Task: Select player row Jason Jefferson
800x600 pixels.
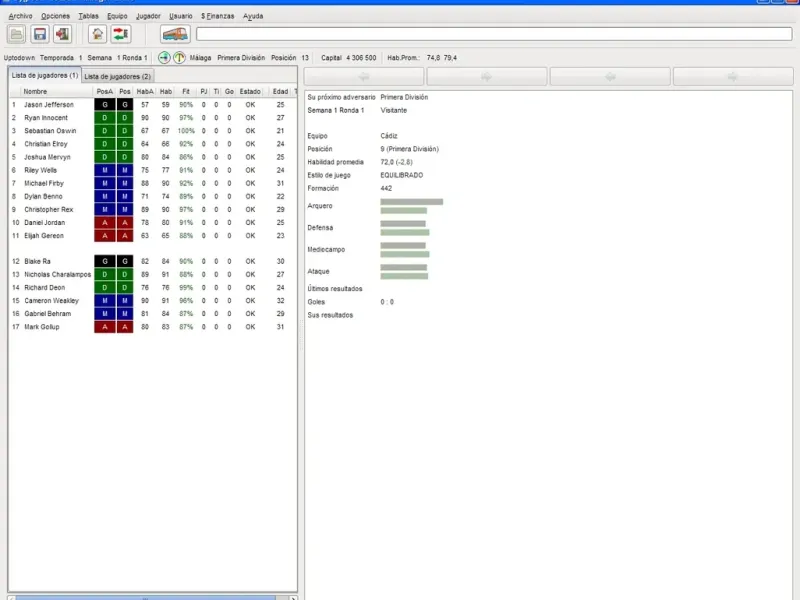Action: [152, 105]
